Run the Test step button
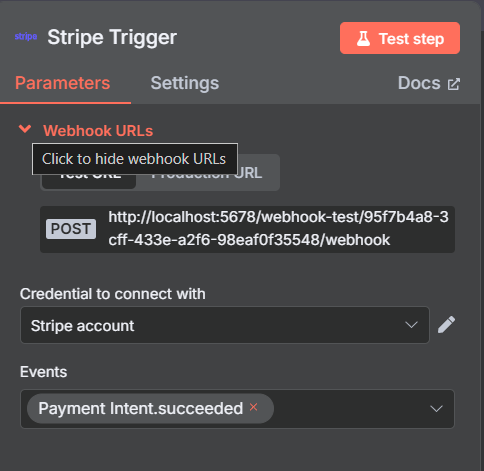This screenshot has width=484, height=471. coord(400,38)
